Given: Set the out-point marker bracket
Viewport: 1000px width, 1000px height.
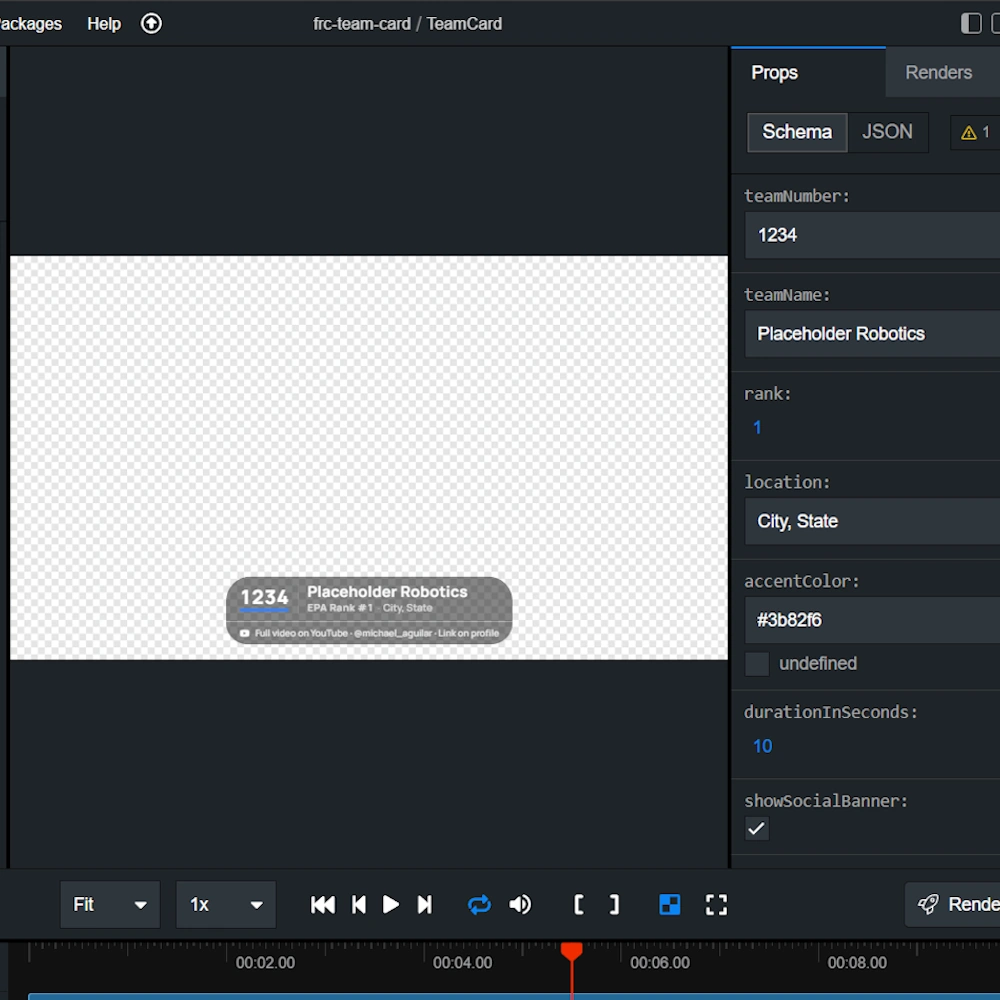Looking at the screenshot, I should 614,904.
